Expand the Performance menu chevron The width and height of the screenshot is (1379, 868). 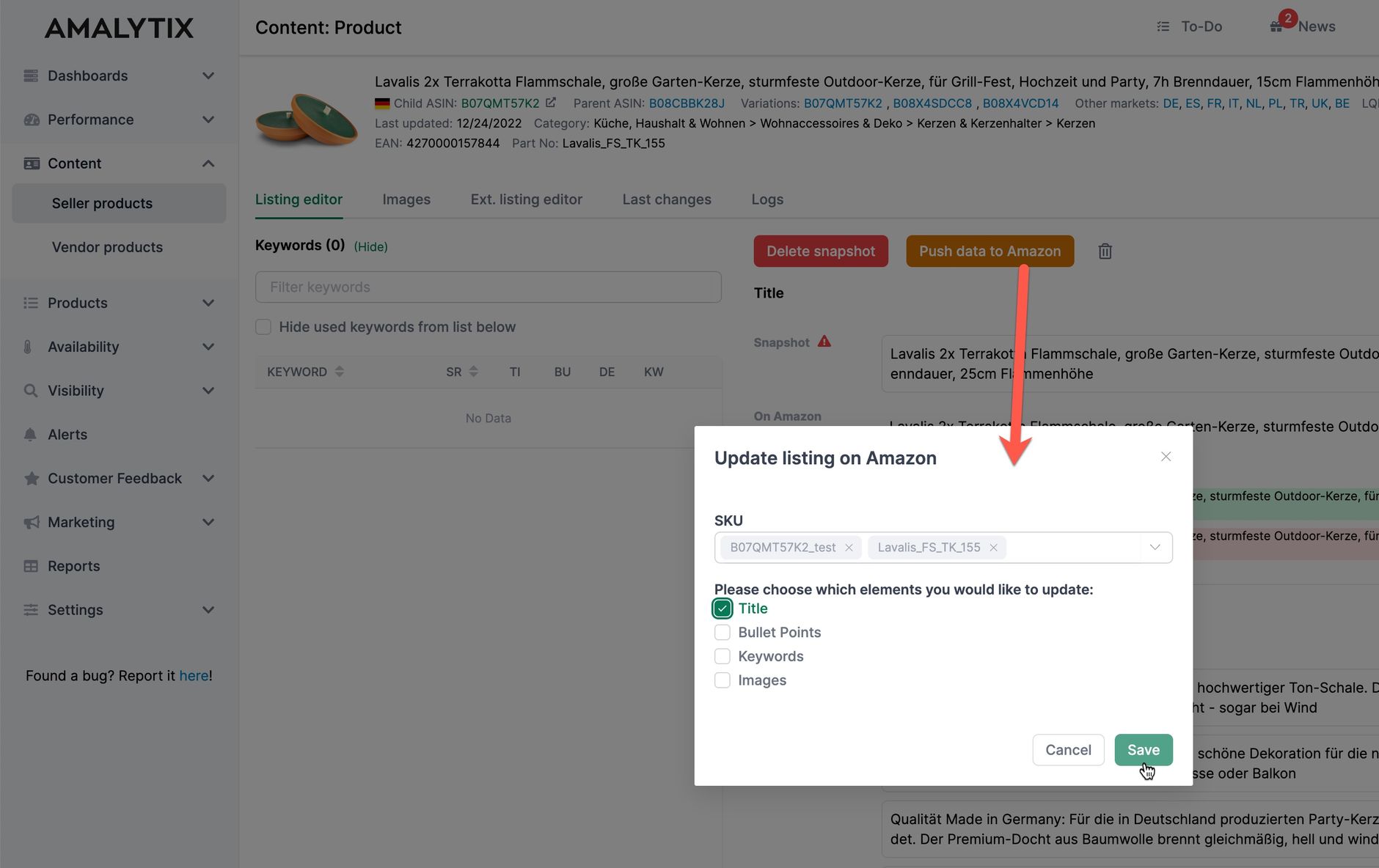(x=208, y=119)
